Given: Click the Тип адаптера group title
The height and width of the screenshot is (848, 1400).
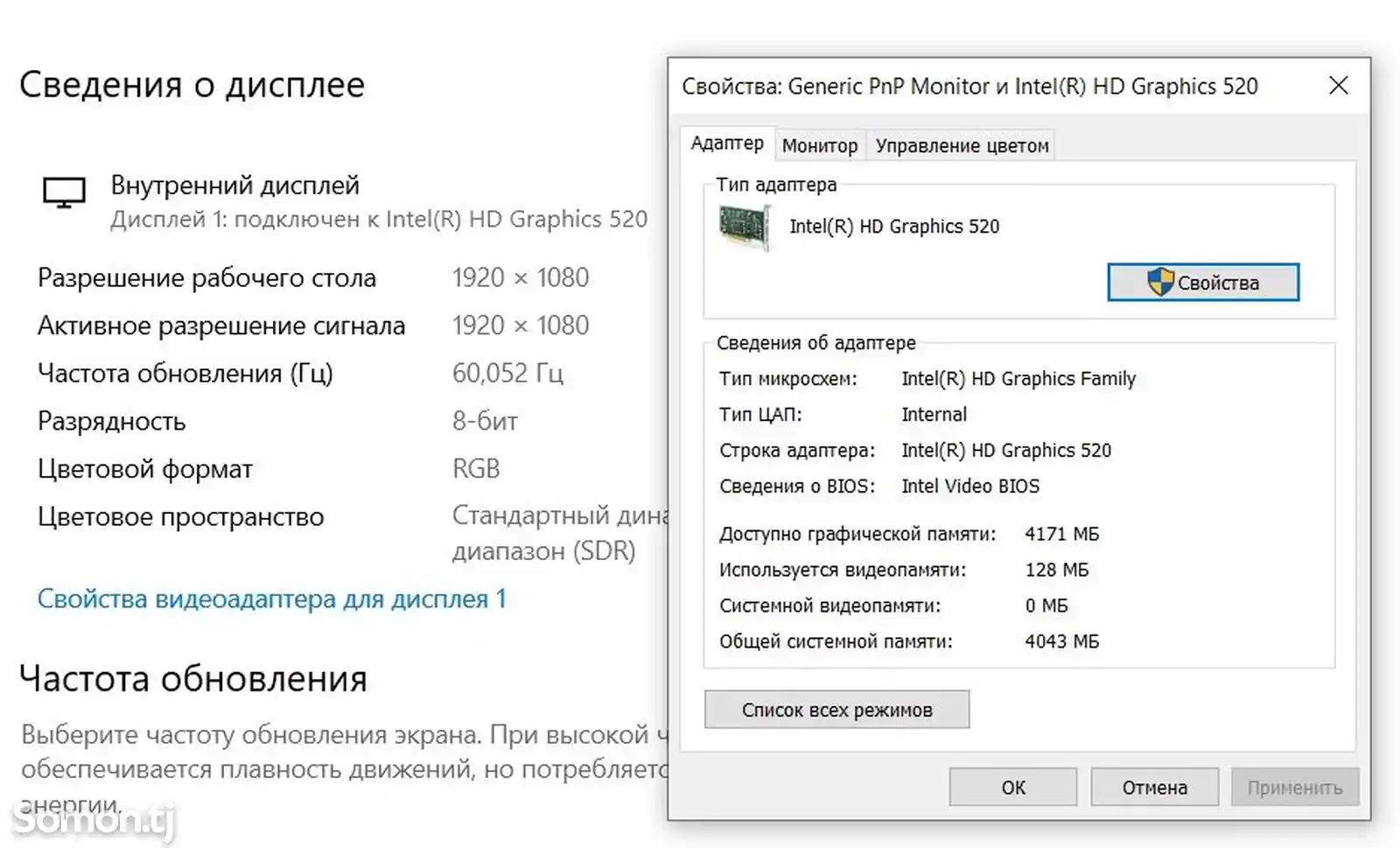Looking at the screenshot, I should coord(776,185).
